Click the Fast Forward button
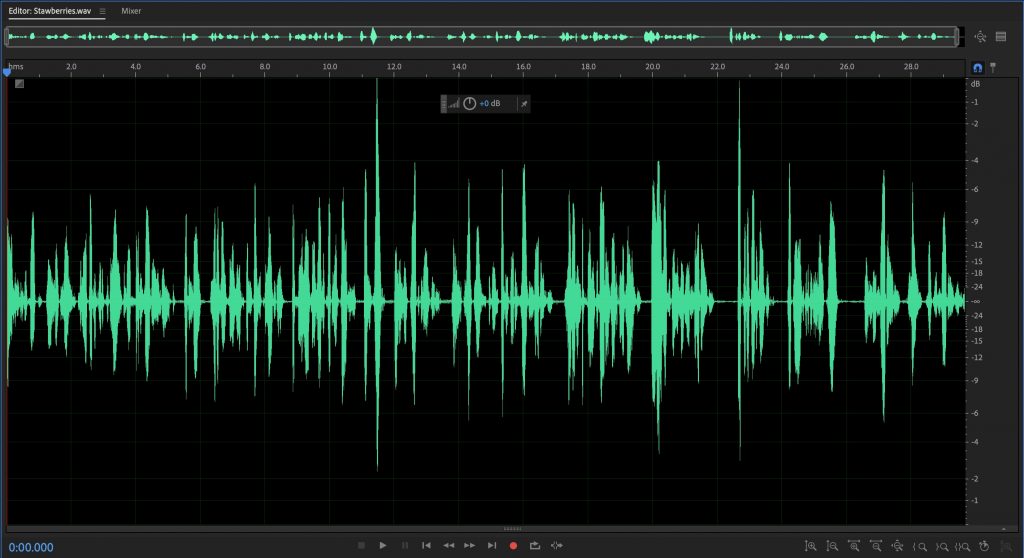The height and width of the screenshot is (558, 1024). pyautogui.click(x=469, y=545)
